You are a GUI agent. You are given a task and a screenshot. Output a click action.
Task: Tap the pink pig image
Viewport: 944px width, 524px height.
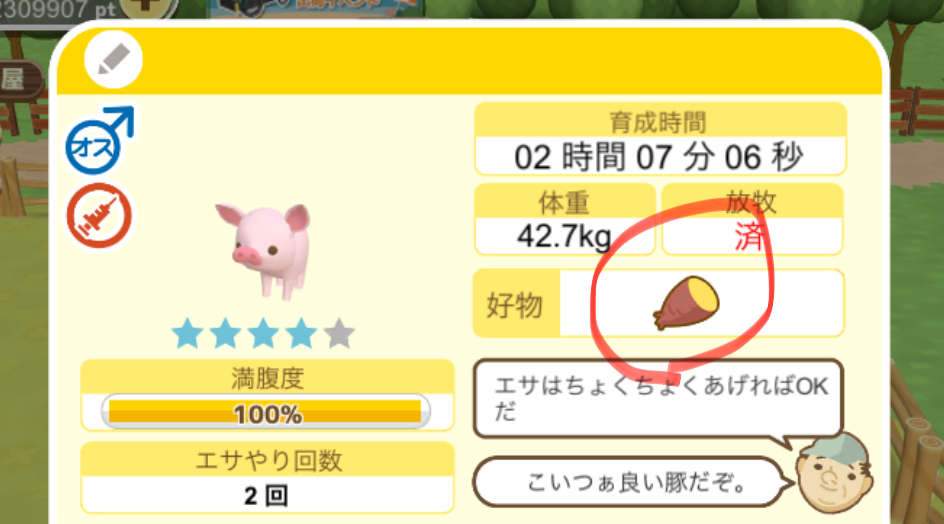click(x=265, y=249)
